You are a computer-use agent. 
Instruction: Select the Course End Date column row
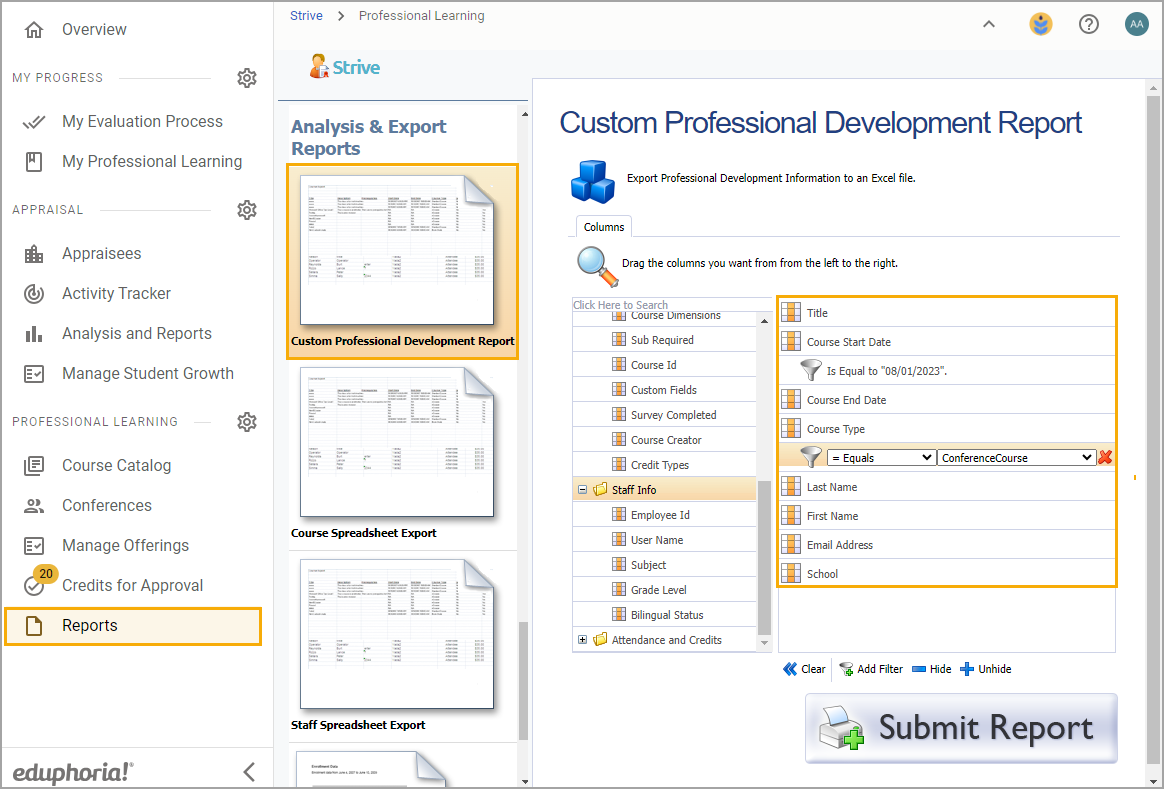coord(947,400)
